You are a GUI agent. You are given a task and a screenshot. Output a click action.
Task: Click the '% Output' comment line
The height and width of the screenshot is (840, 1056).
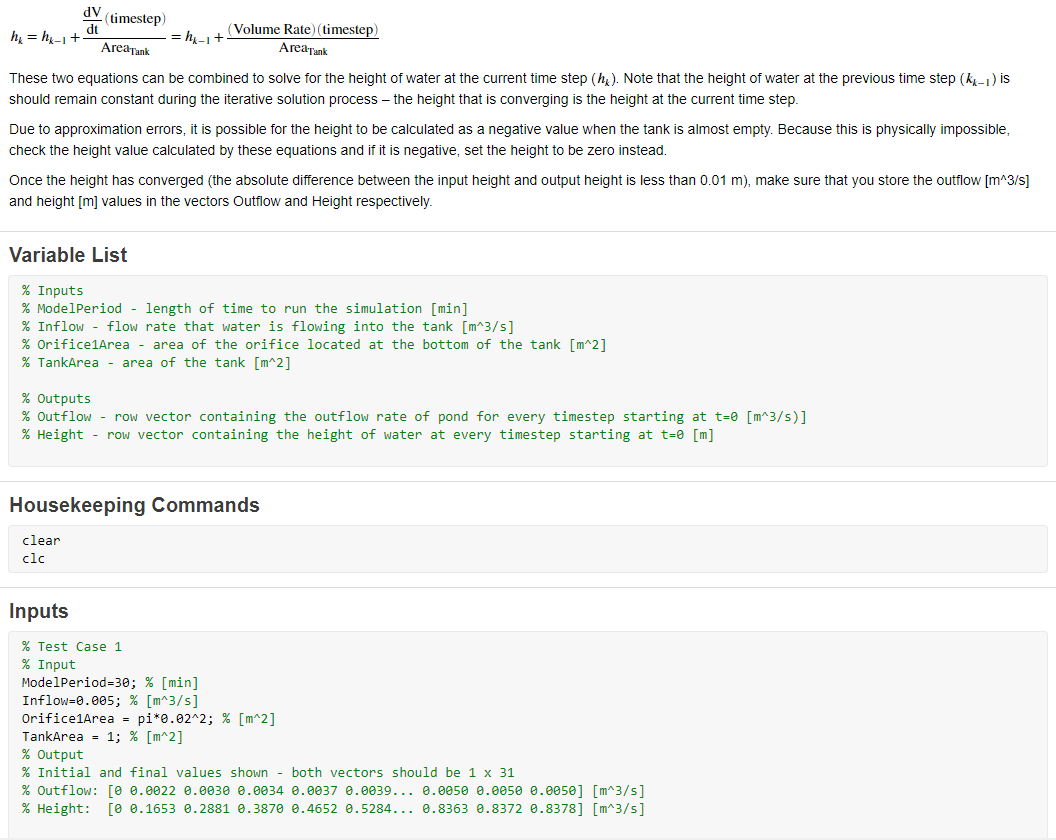[53, 754]
